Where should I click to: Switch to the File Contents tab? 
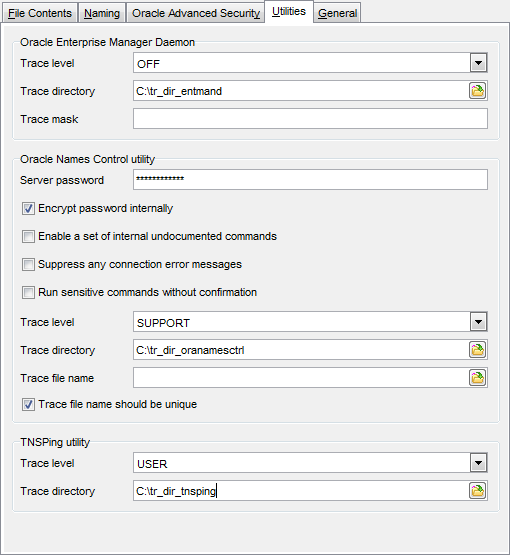click(x=40, y=13)
